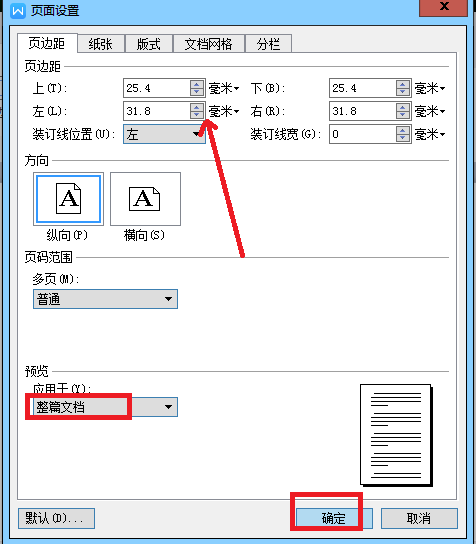Decrease the 装订线宽 gutter width
476x544 pixels.
point(403,138)
